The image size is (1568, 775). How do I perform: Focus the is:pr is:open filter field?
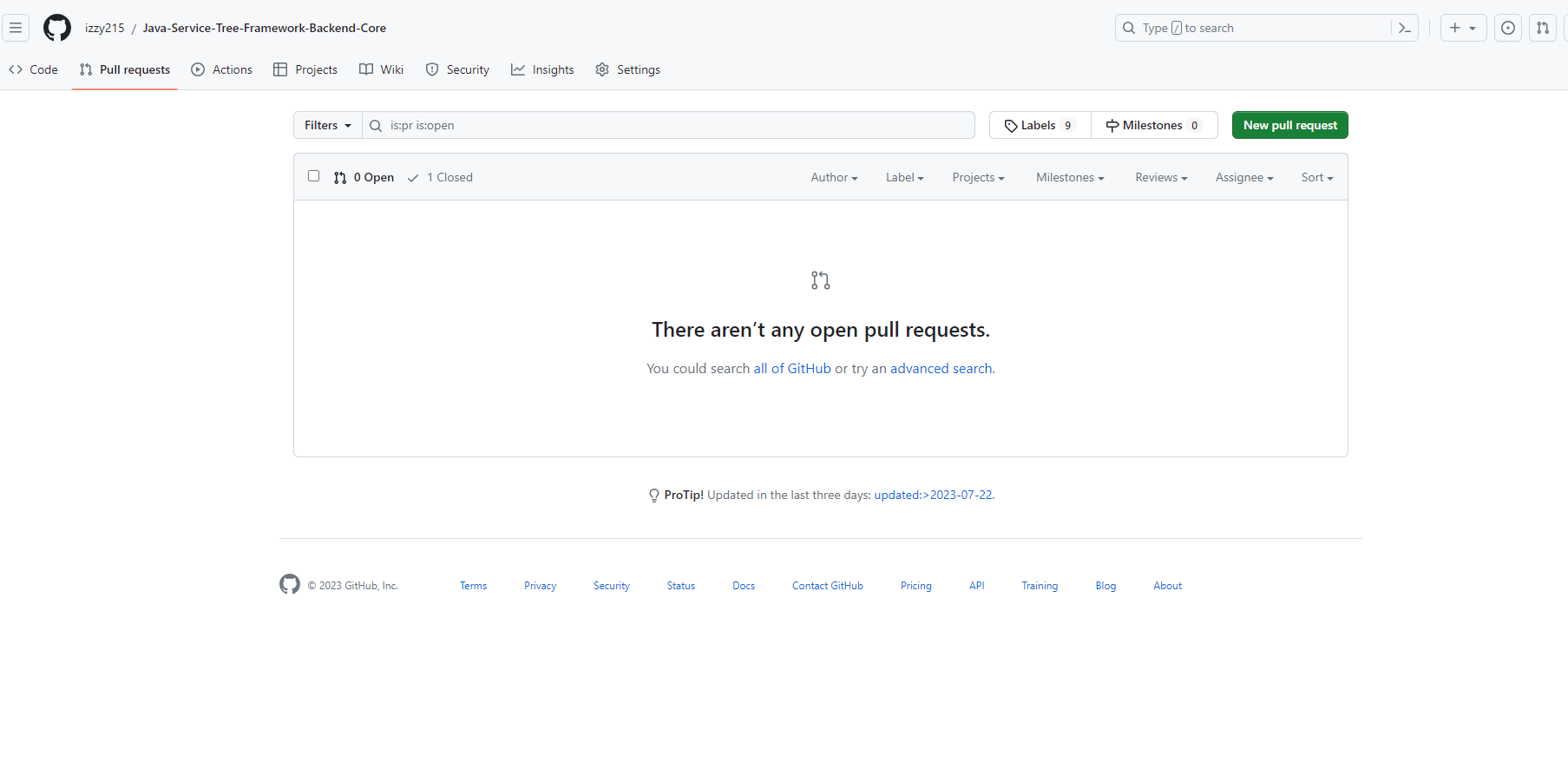(x=668, y=125)
